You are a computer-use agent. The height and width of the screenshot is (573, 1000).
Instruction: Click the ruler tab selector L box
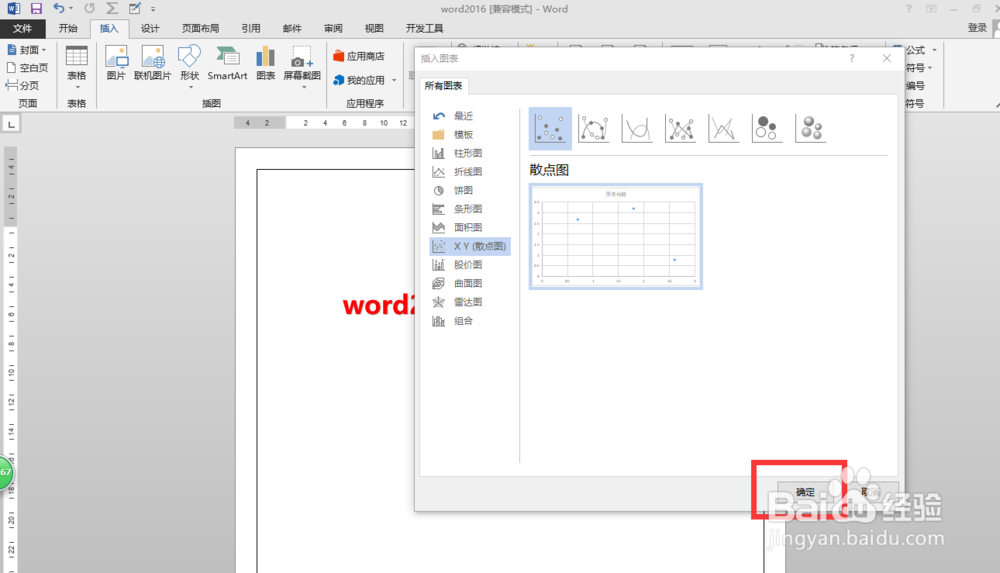coord(11,124)
